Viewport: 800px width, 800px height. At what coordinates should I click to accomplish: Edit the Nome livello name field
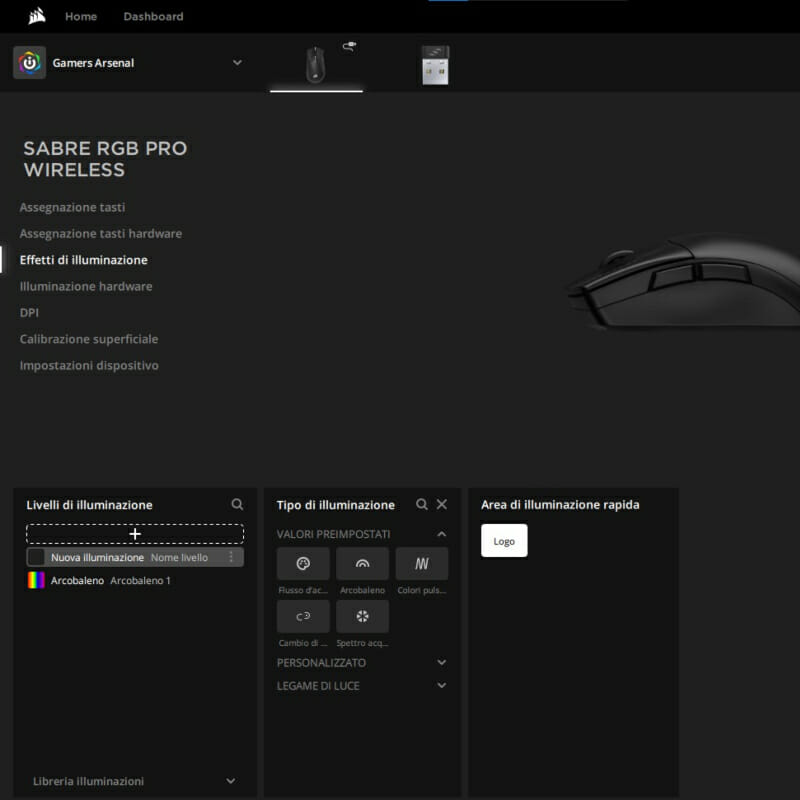[179, 558]
